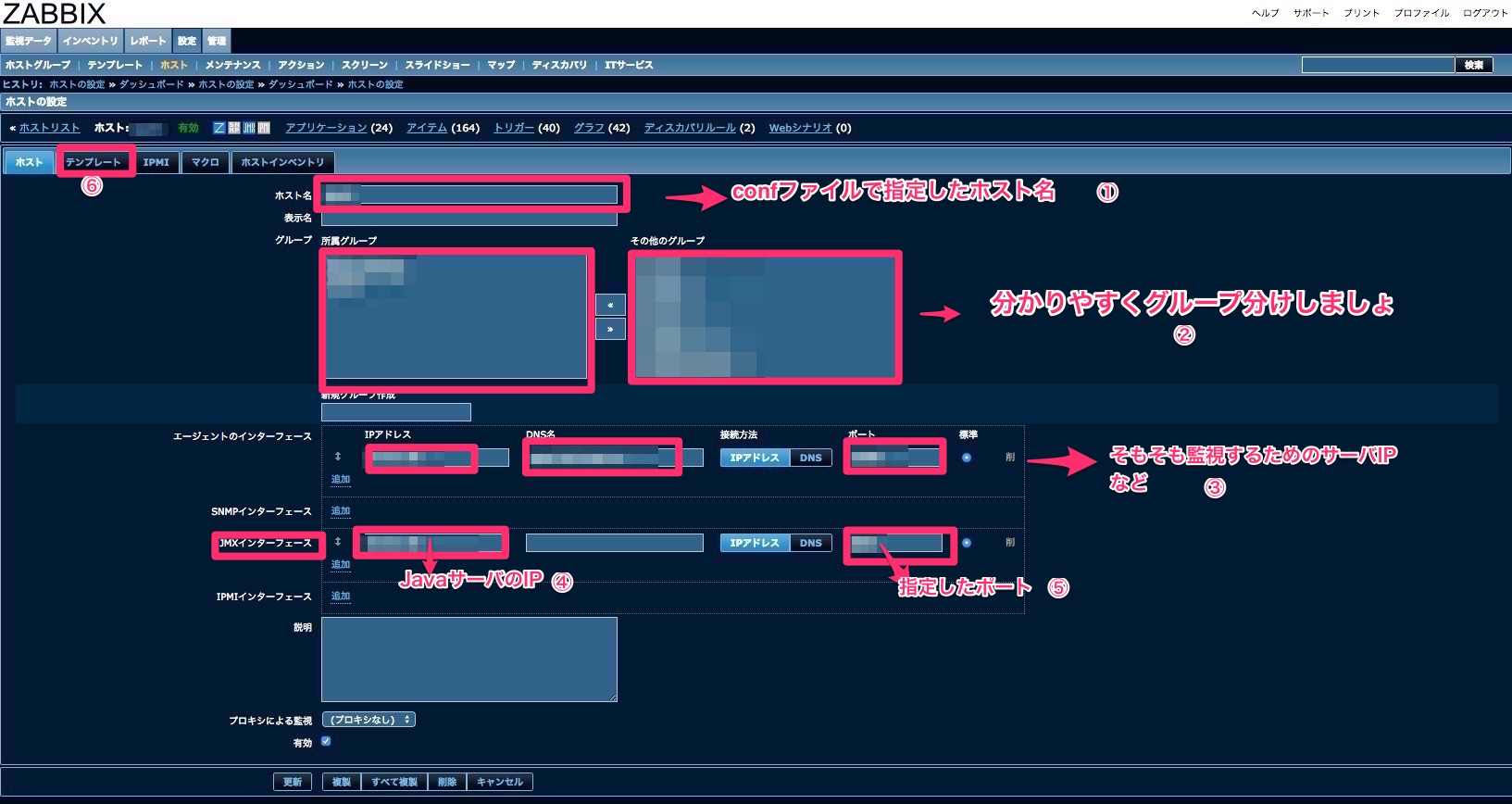Click the JMX availability status icon
The width and height of the screenshot is (1512, 804).
(249, 128)
